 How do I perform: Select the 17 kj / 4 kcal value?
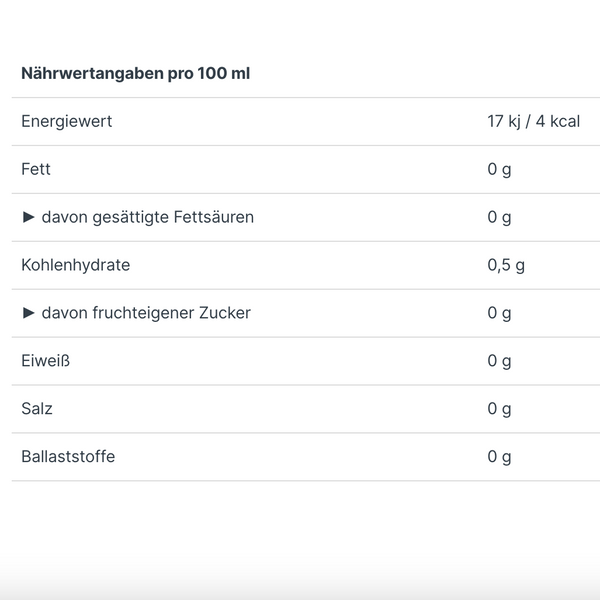tap(534, 121)
